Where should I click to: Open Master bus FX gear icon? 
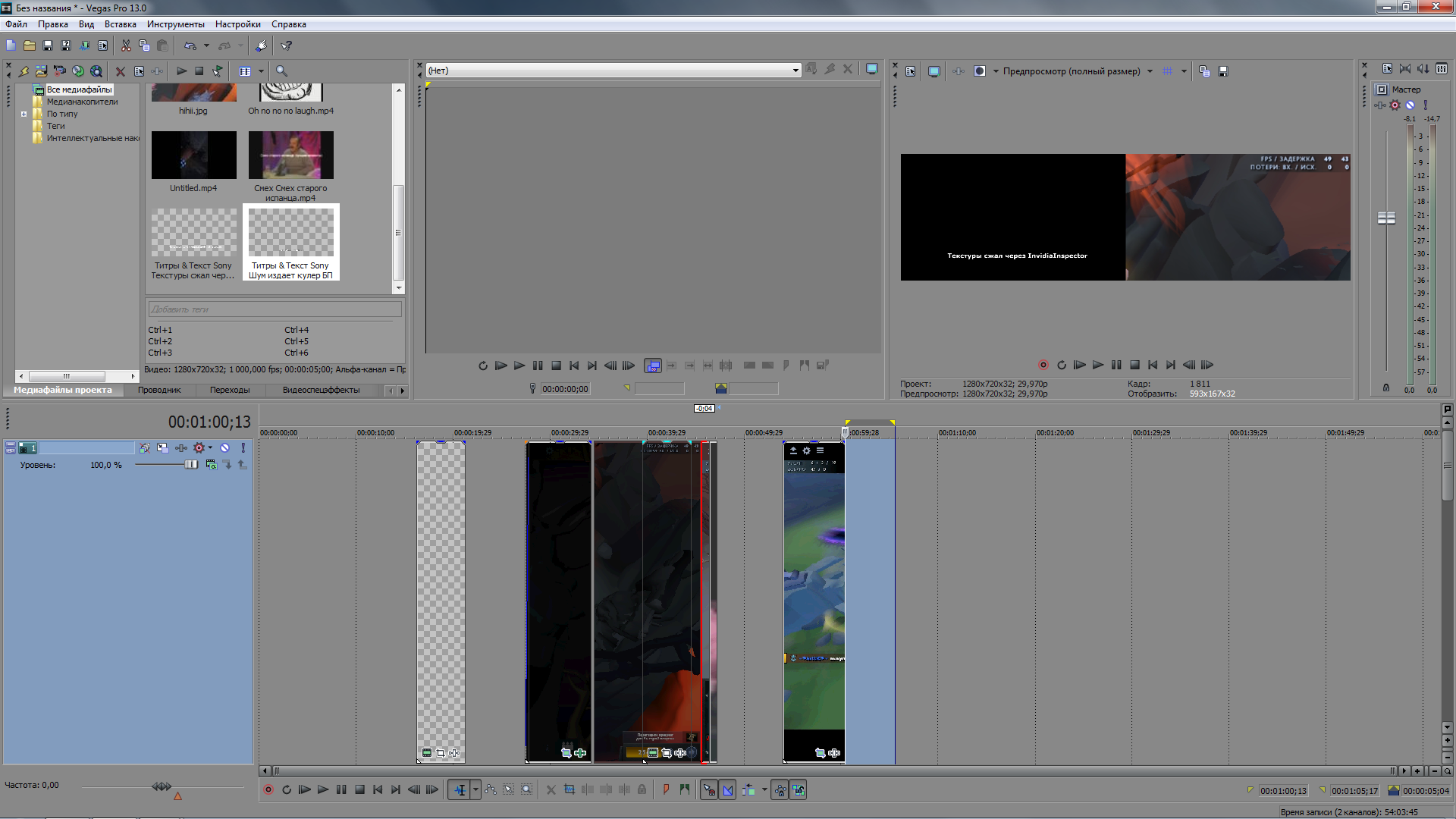pyautogui.click(x=1395, y=105)
